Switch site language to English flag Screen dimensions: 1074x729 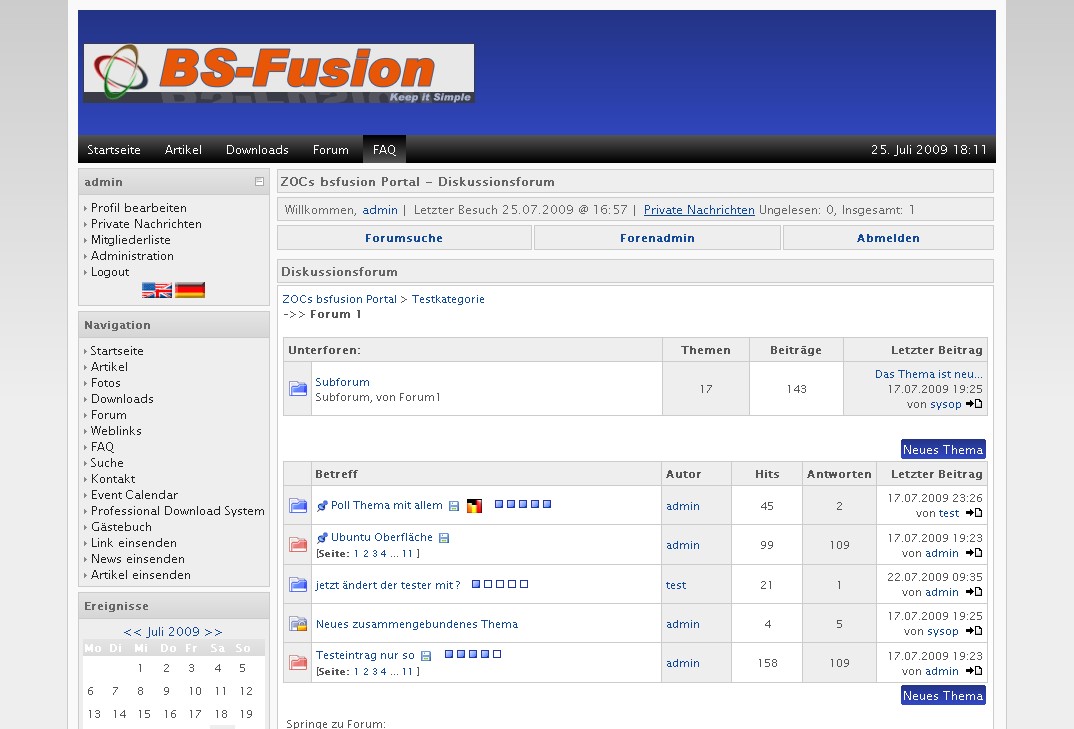157,290
